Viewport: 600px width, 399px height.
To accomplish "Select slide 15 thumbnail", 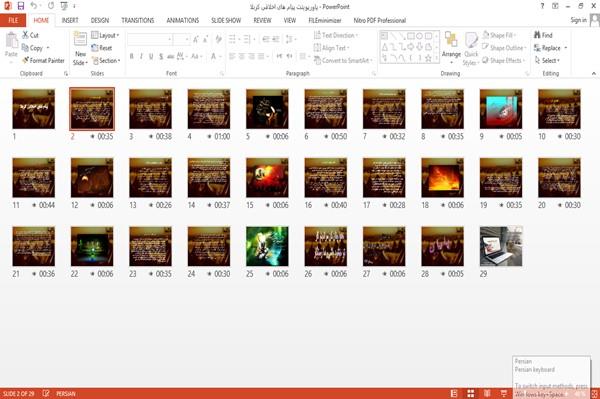I will tap(267, 178).
